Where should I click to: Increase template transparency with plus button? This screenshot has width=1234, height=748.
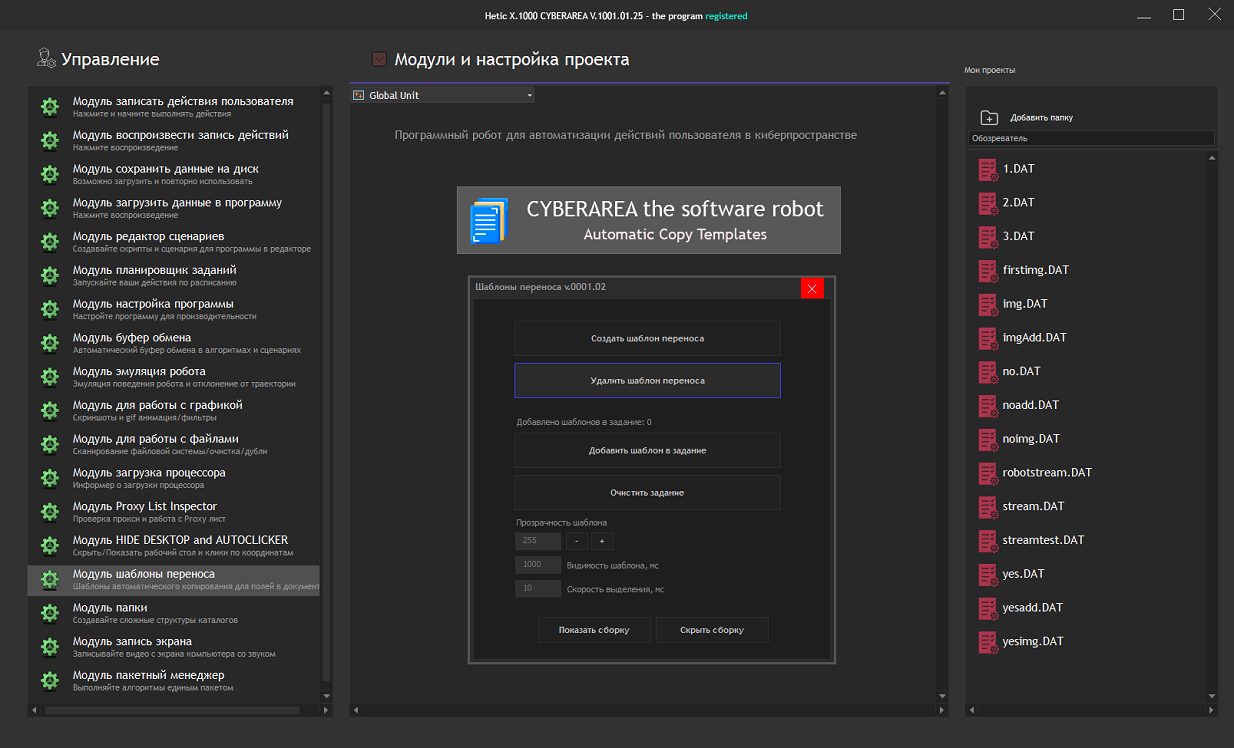[602, 541]
